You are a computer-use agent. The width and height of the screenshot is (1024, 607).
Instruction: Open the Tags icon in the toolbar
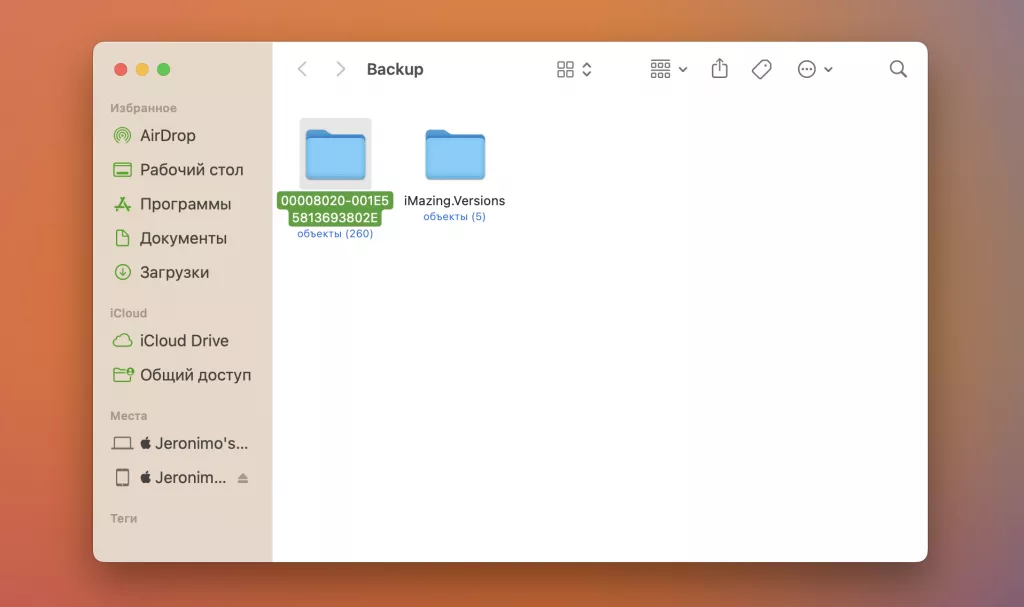[761, 68]
